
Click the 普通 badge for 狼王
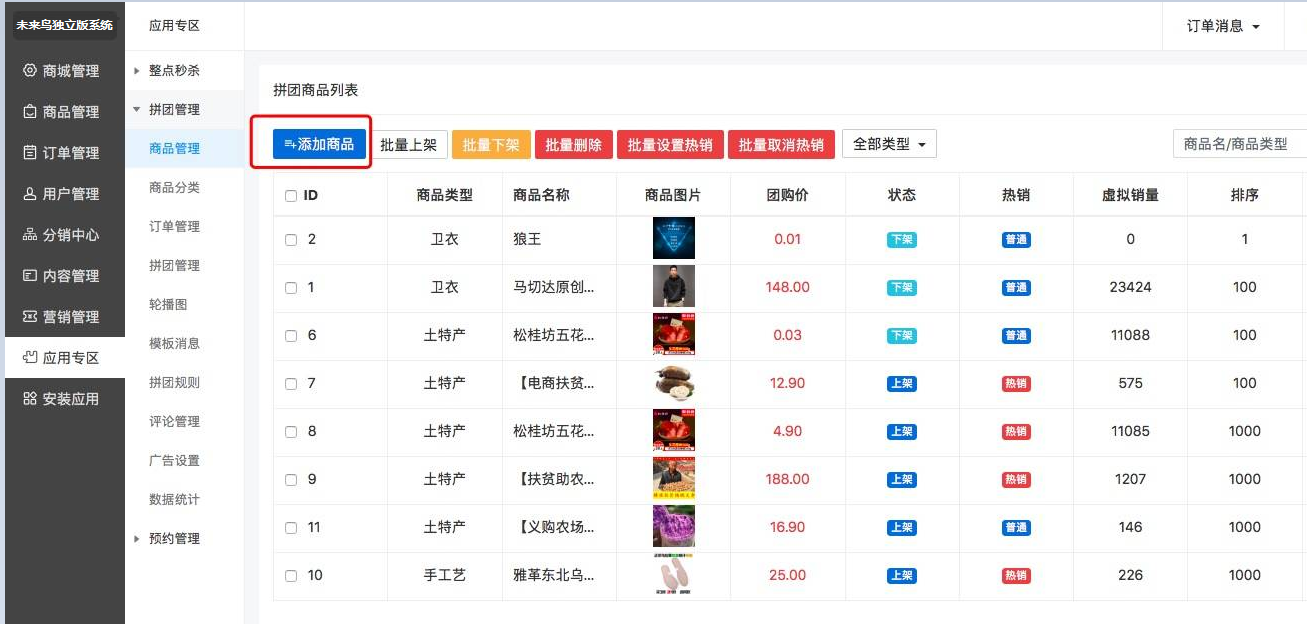point(1016,240)
